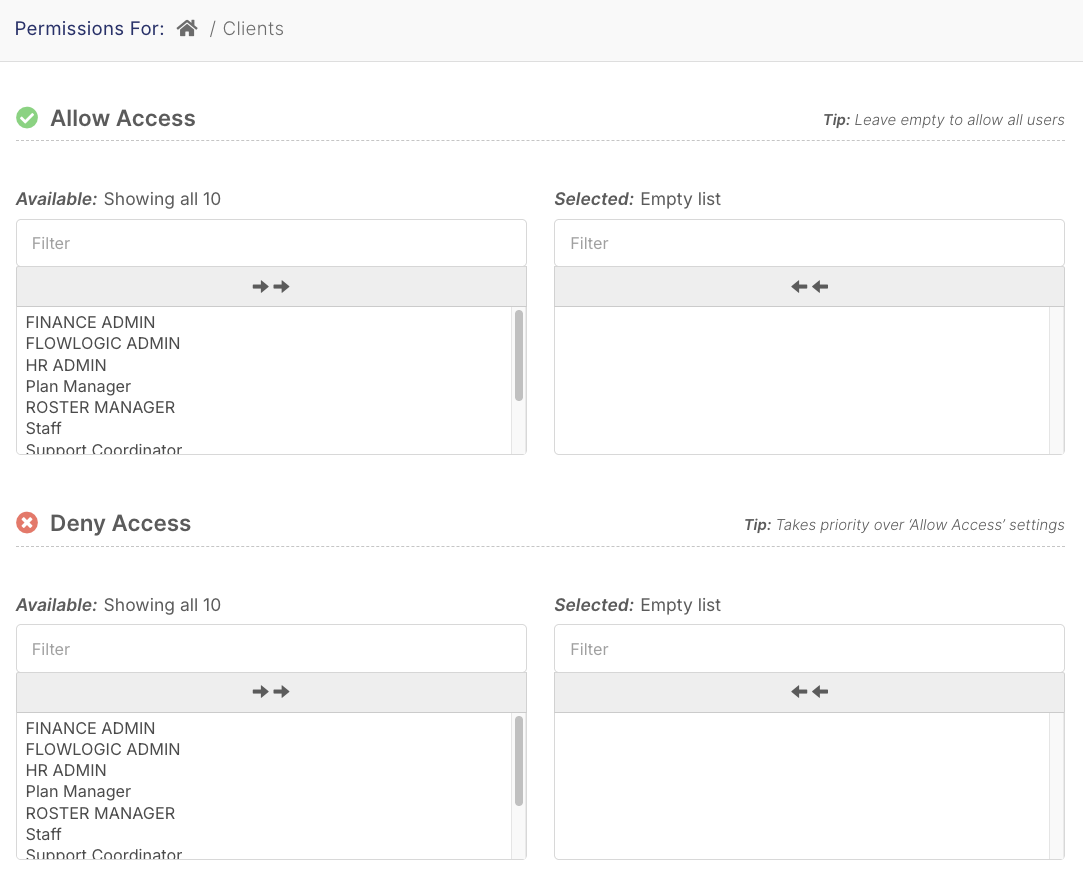Remove all roles from Allow Access selected list

click(x=809, y=287)
